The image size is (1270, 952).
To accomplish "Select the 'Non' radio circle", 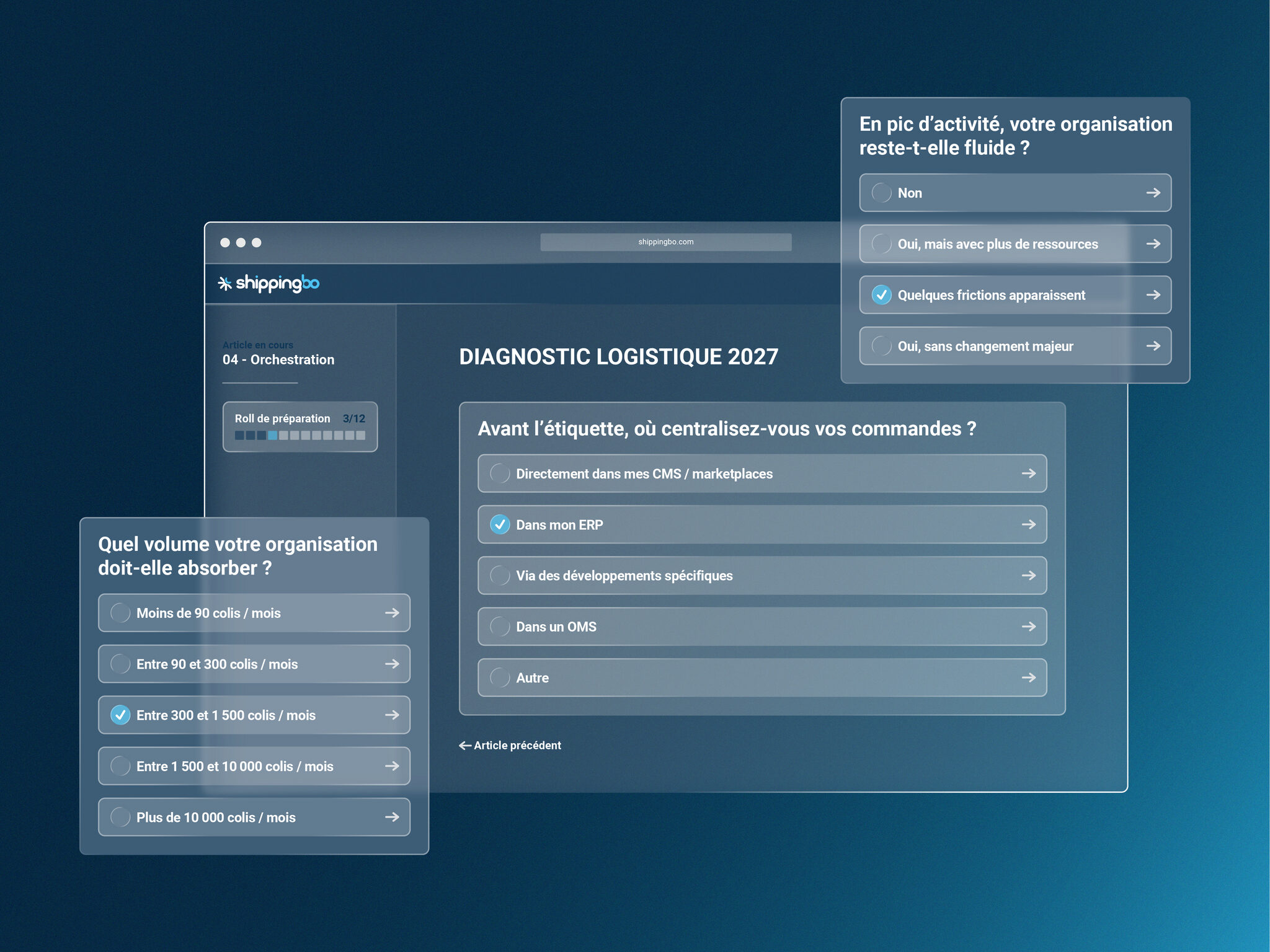I will (881, 193).
